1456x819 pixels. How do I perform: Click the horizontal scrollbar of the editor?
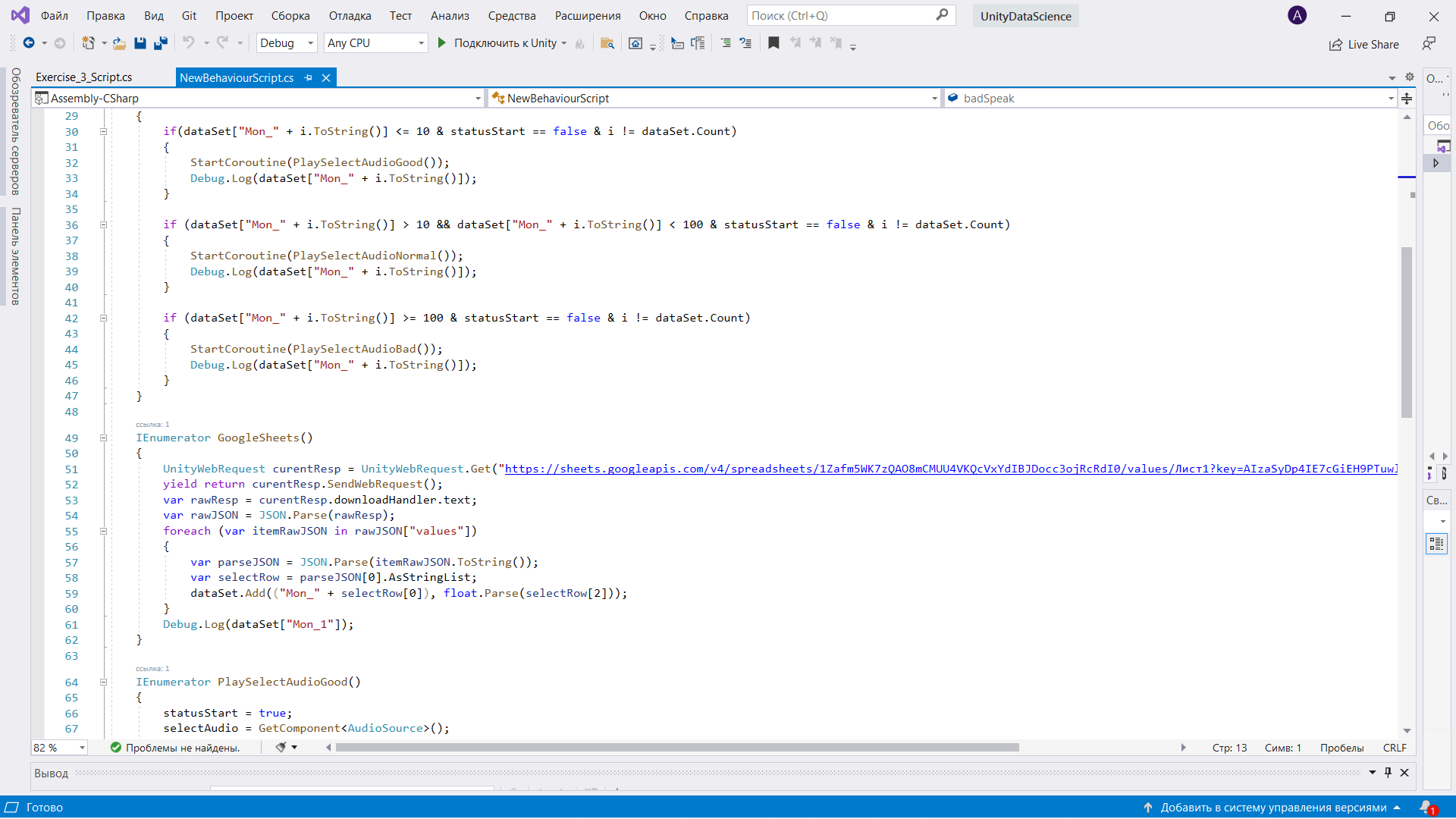pos(677,748)
